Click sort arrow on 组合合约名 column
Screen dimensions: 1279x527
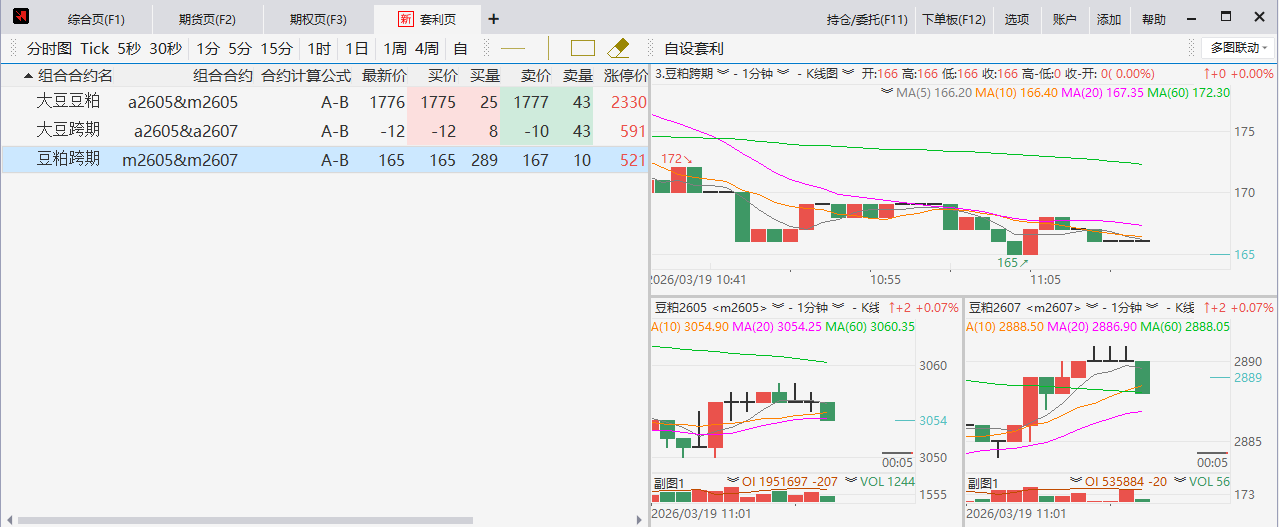pyautogui.click(x=28, y=76)
